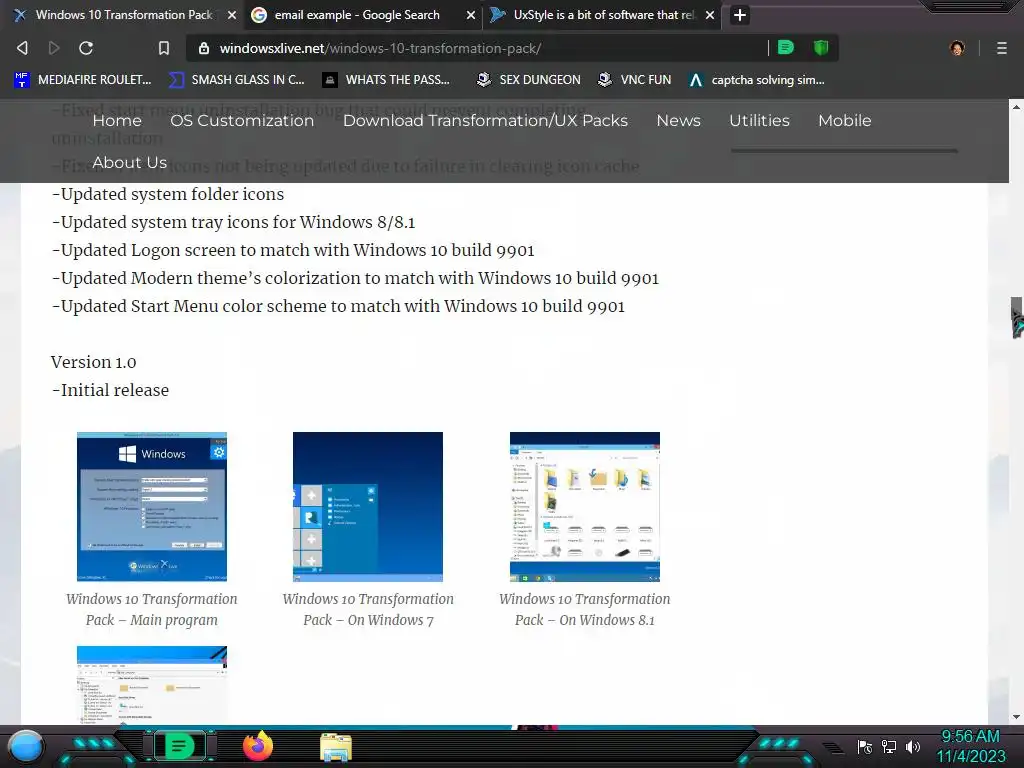
Task: Open the captcha solving sim... bookmark
Action: (757, 80)
